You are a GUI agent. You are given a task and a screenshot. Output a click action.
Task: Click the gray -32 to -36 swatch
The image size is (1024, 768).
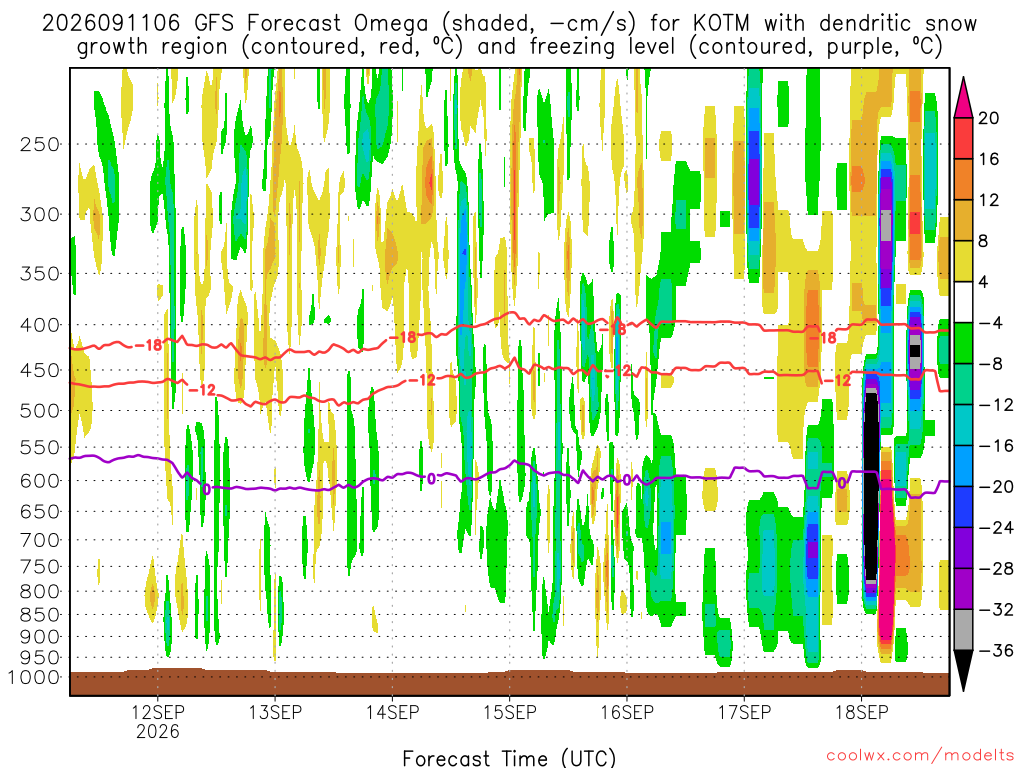963,630
